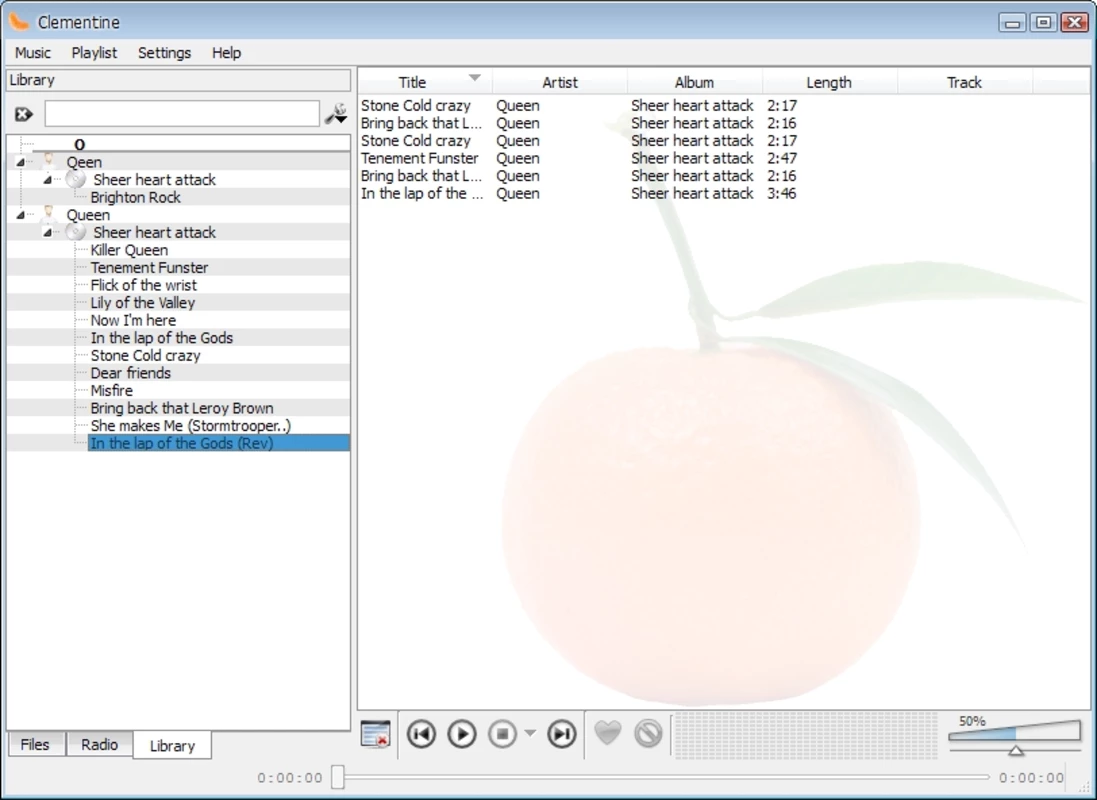
Task: Start playback with the Play button
Action: 462,734
